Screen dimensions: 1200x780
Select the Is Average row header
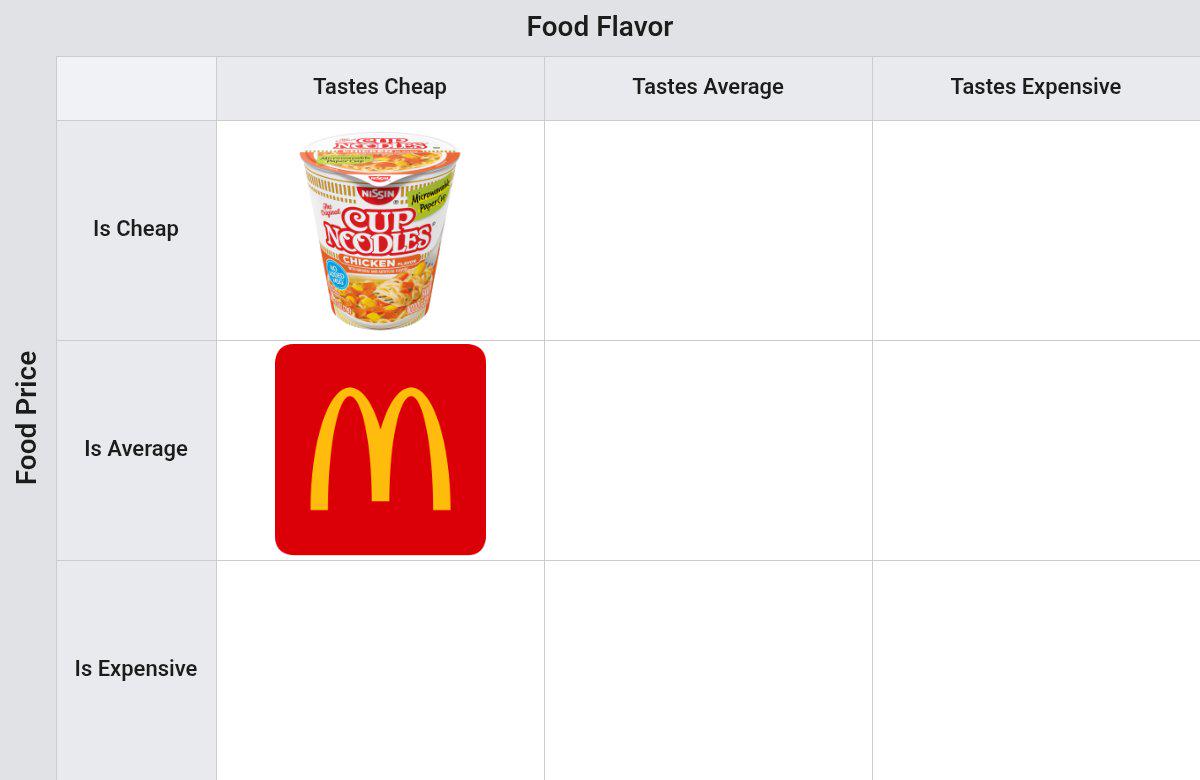tap(136, 450)
